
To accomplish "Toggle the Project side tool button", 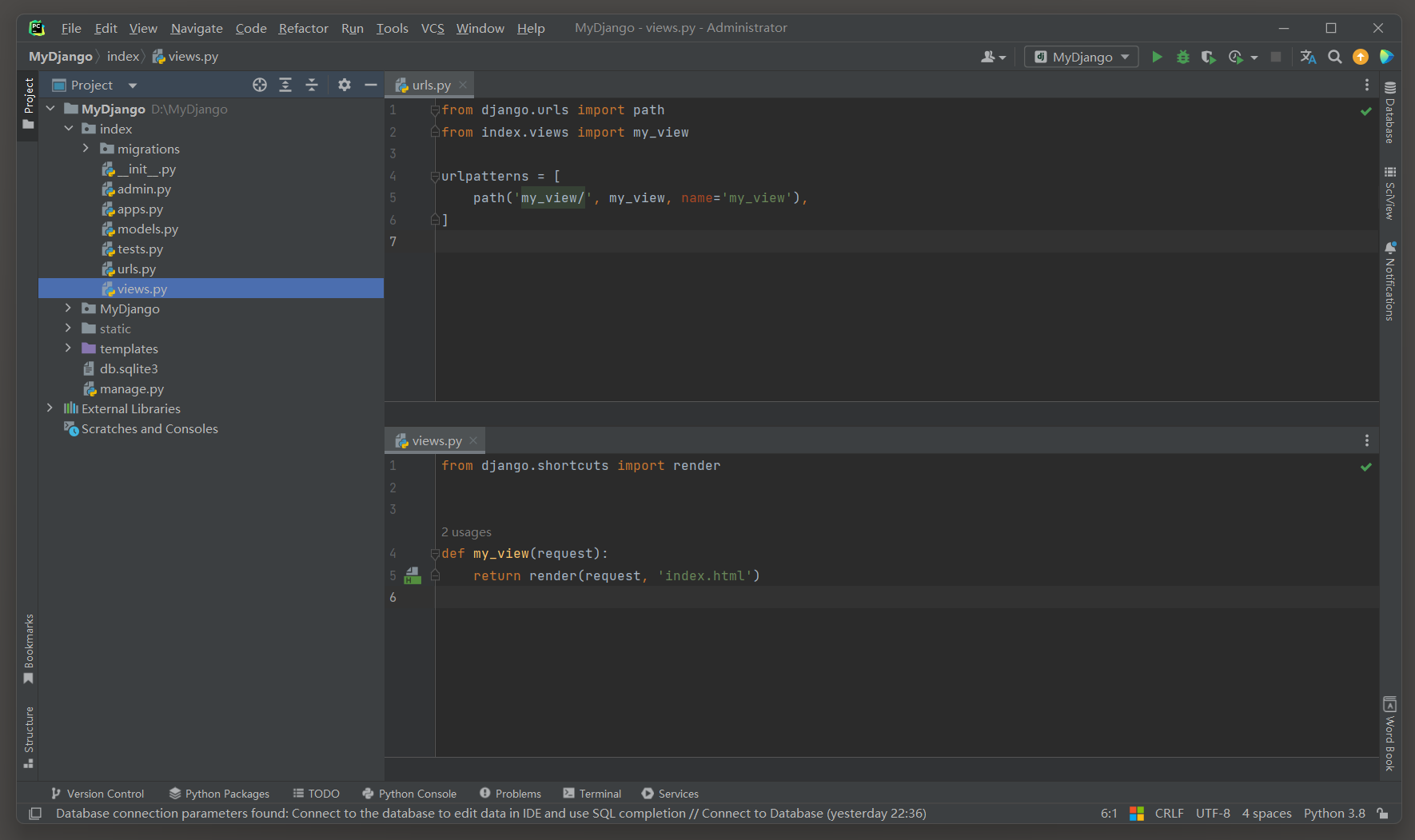I will 29,104.
